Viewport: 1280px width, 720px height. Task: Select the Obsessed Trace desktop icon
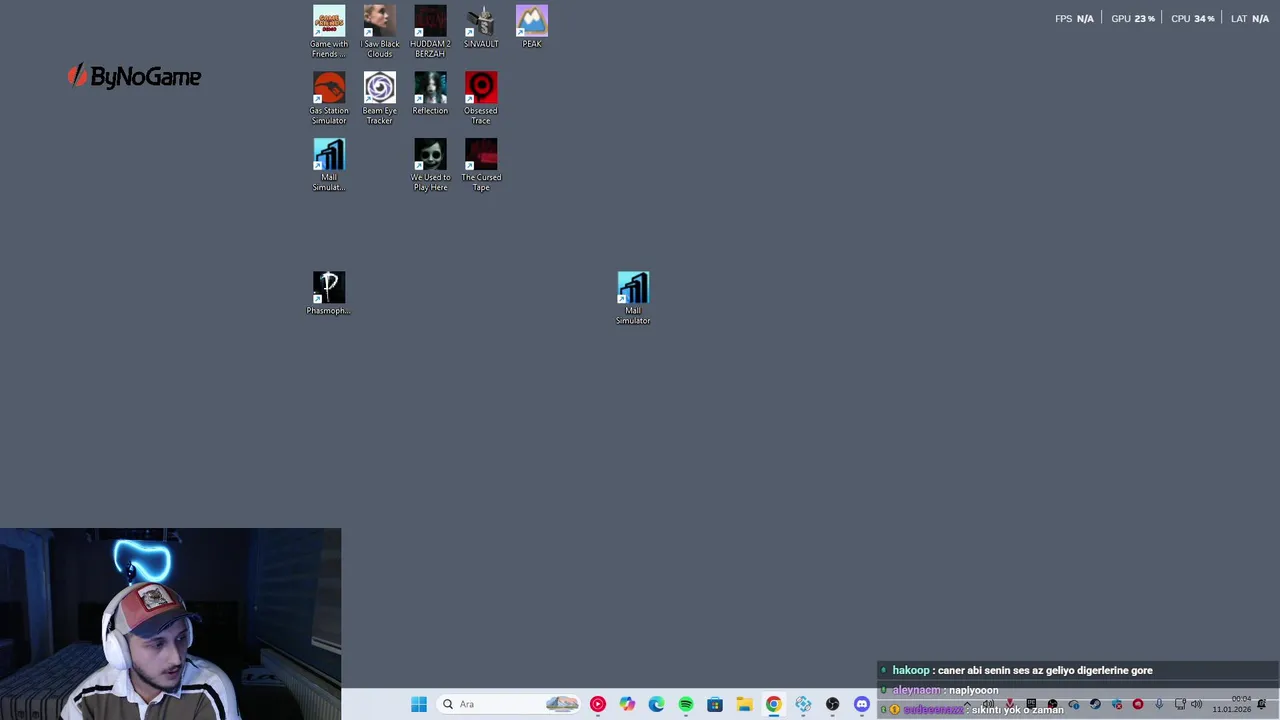click(x=481, y=99)
